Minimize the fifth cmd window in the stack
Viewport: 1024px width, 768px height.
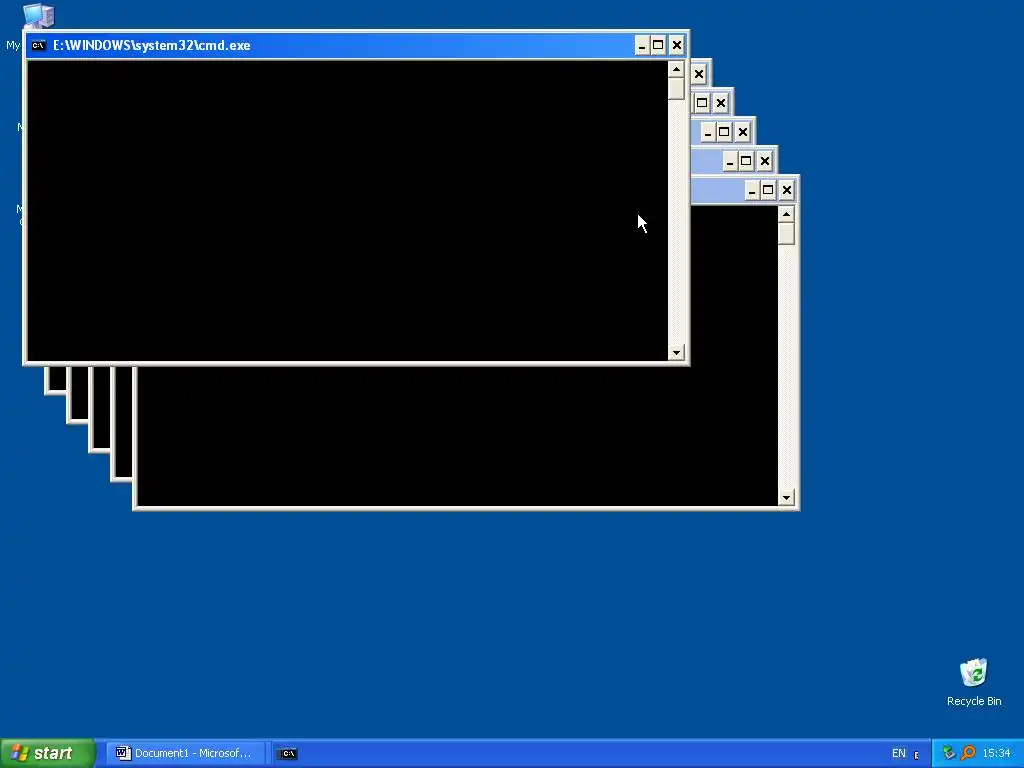click(730, 161)
